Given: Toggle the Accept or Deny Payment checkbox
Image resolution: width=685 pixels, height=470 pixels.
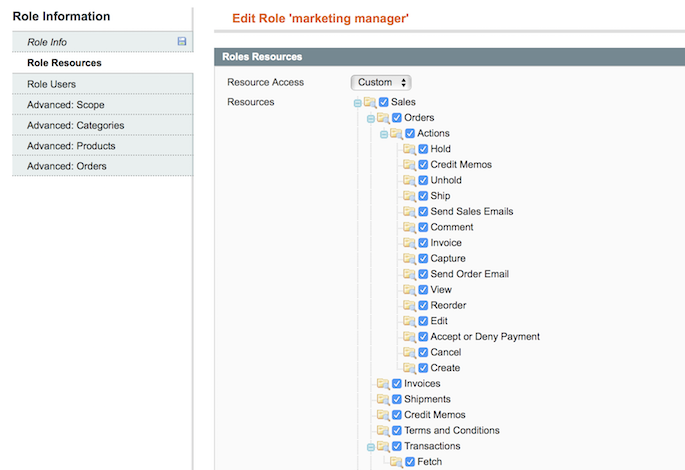Looking at the screenshot, I should tap(423, 337).
